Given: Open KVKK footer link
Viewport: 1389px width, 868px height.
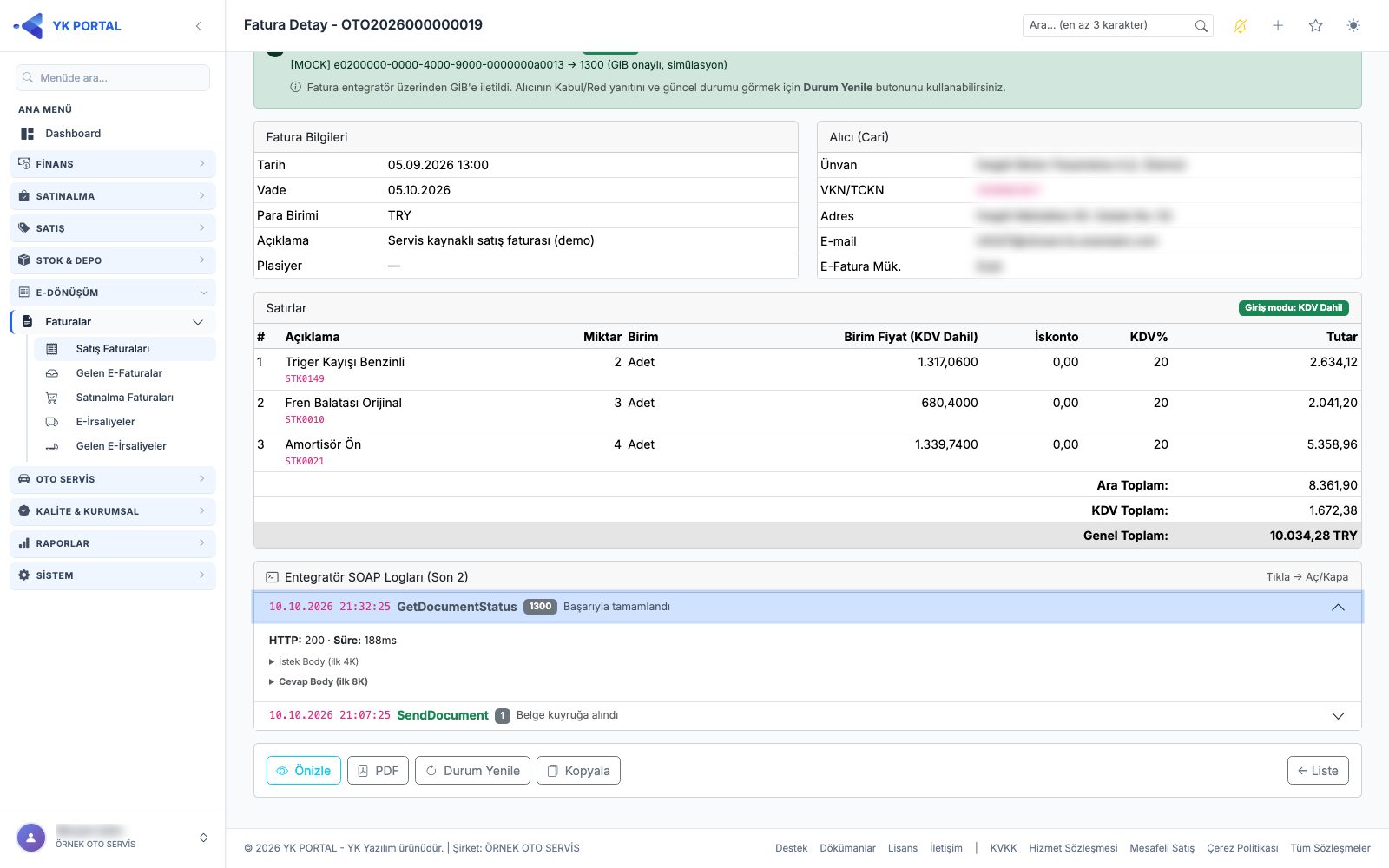Looking at the screenshot, I should (x=1004, y=848).
